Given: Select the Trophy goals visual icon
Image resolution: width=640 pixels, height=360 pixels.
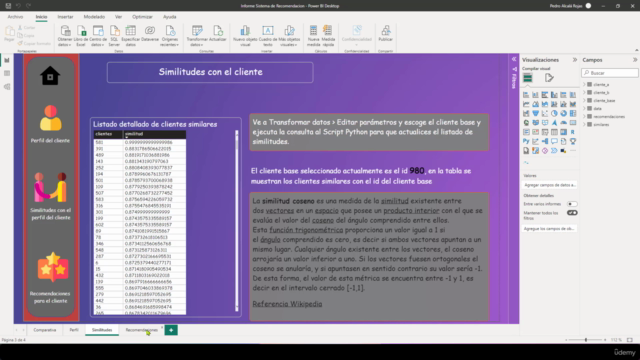Looking at the screenshot, I should 573,141.
